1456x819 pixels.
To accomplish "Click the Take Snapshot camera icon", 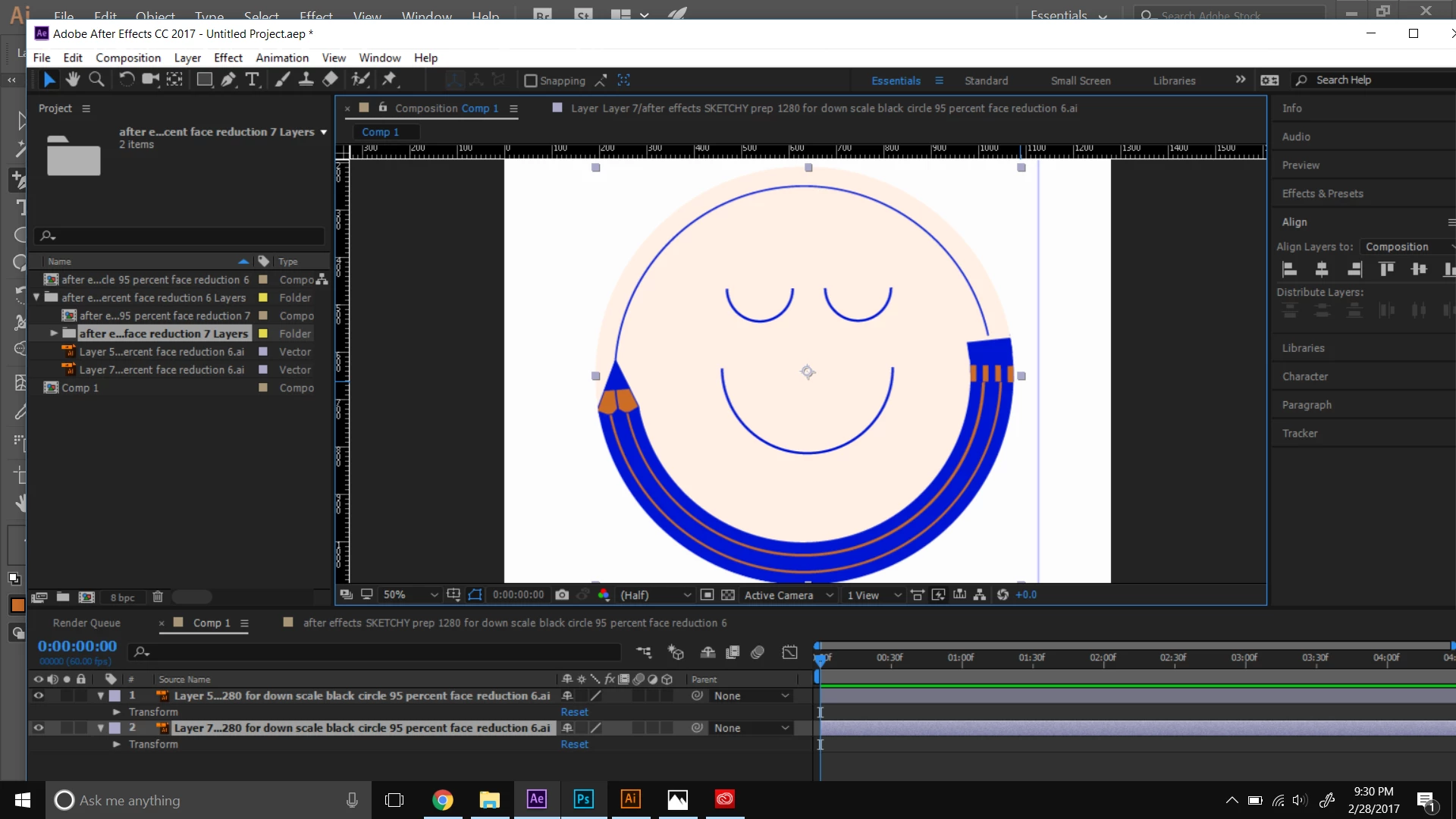I will pyautogui.click(x=562, y=595).
